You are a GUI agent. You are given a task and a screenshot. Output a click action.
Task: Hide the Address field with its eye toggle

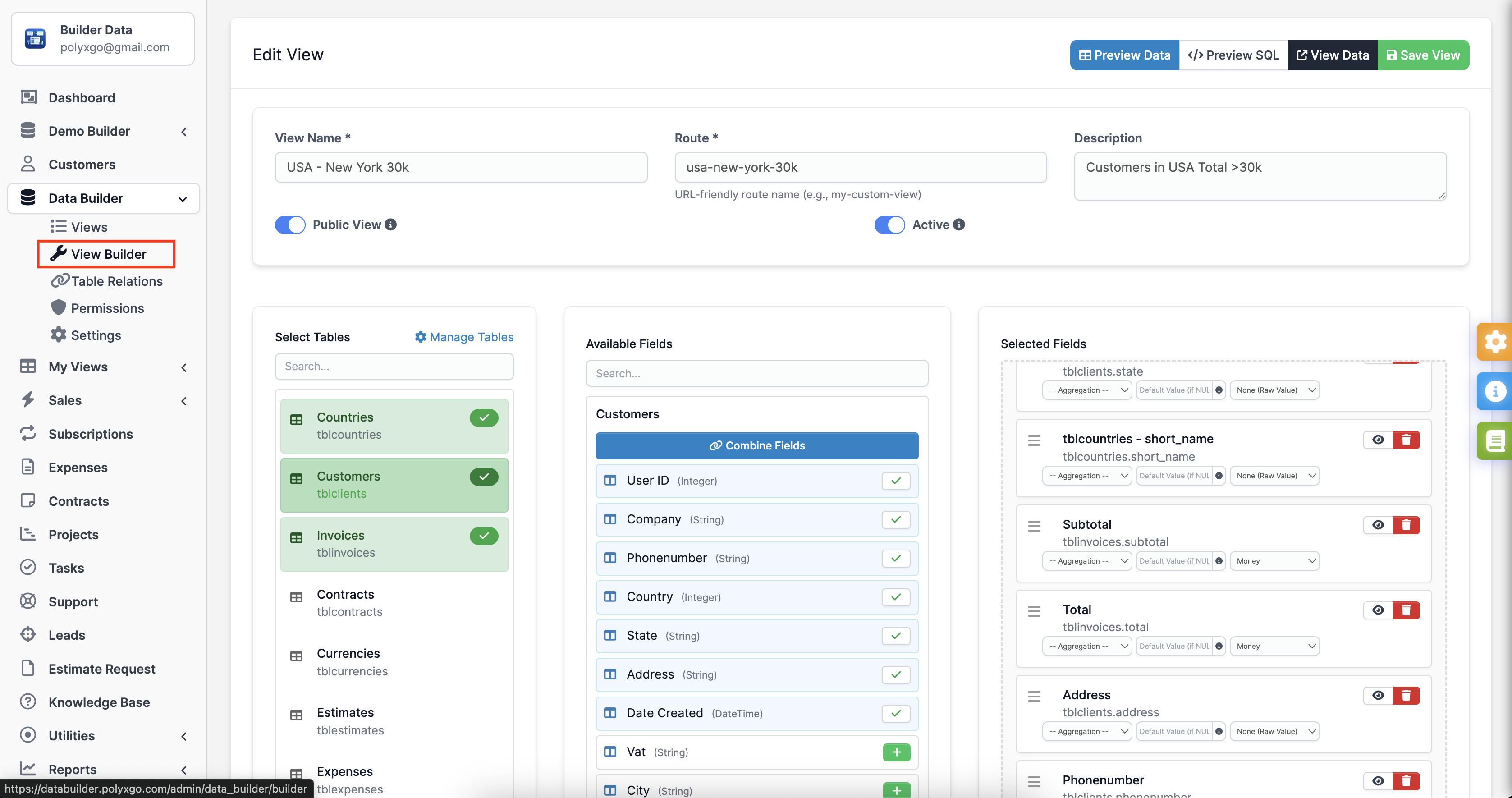(x=1378, y=695)
